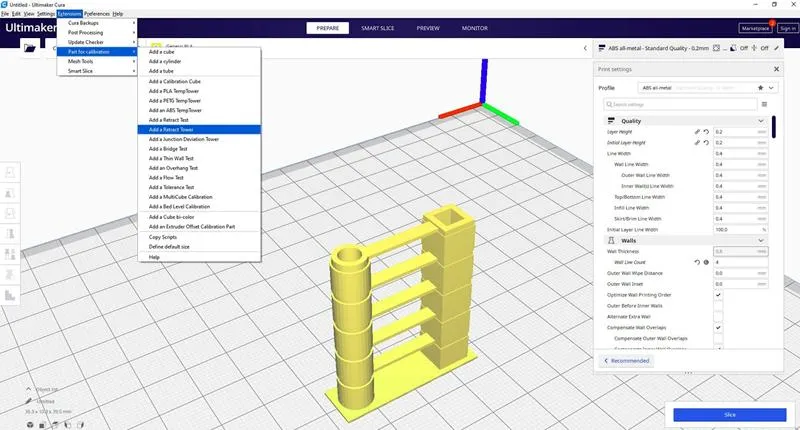This screenshot has width=800, height=430.
Task: Click the Search settings field
Action: [x=680, y=104]
